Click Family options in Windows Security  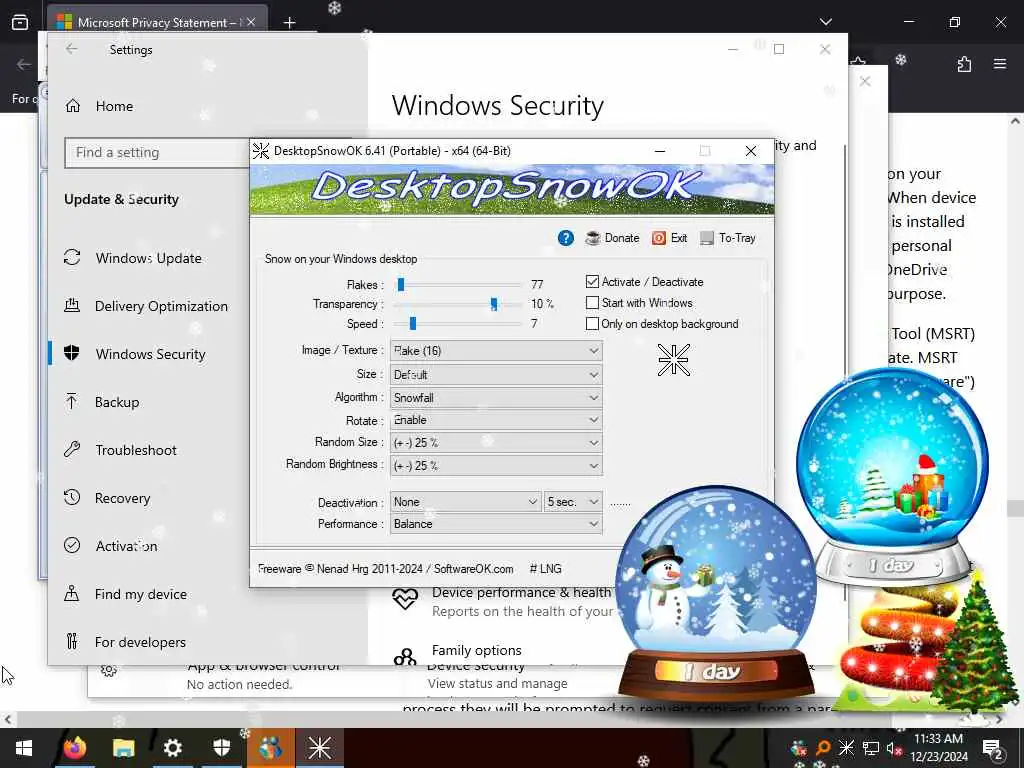(x=477, y=650)
